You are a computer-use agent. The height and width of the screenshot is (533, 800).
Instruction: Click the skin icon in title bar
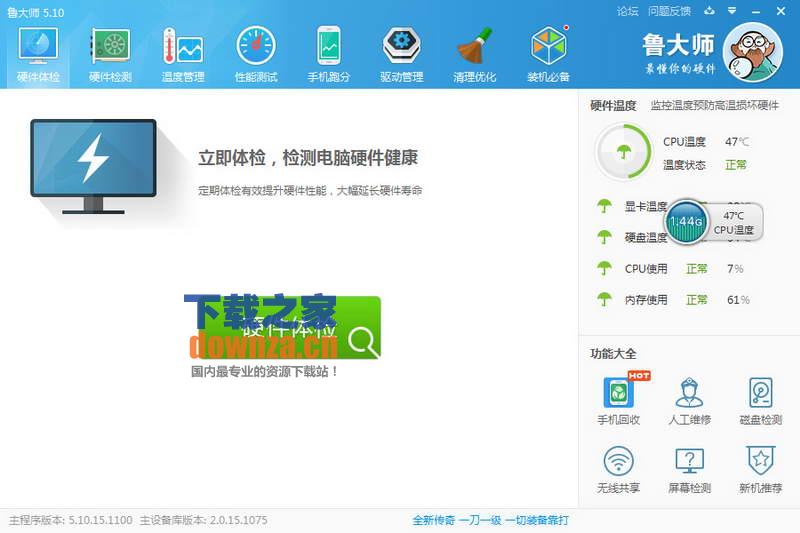pyautogui.click(x=709, y=11)
